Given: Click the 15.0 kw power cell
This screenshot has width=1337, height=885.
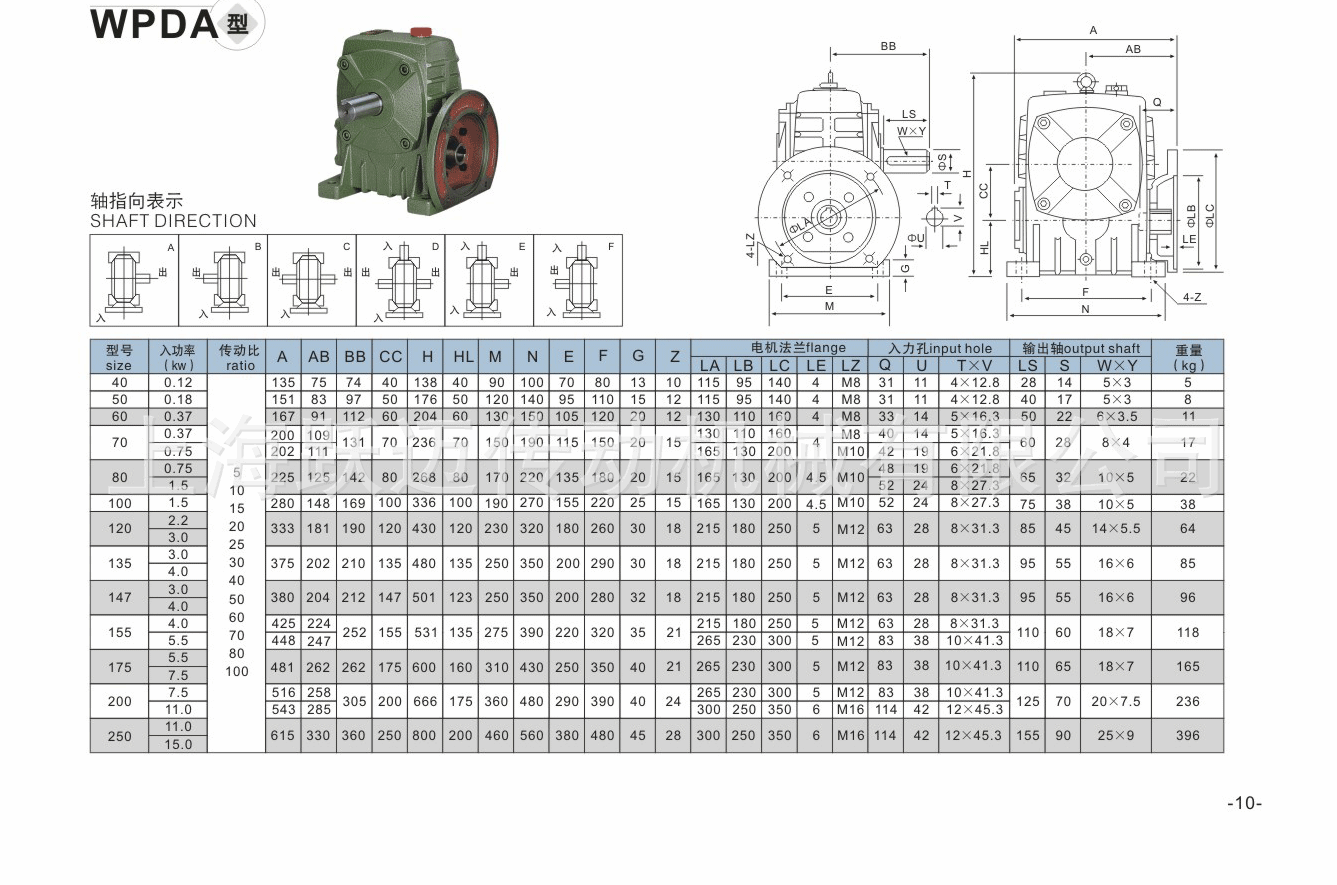Looking at the screenshot, I should 178,744.
